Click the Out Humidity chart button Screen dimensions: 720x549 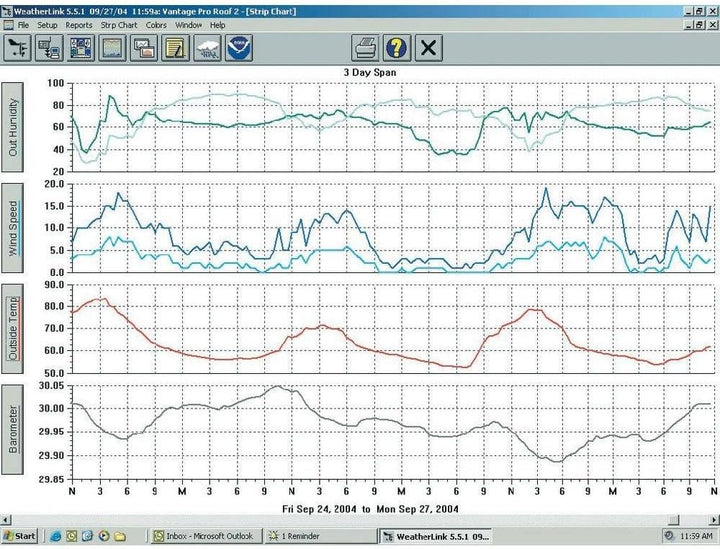(x=12, y=127)
